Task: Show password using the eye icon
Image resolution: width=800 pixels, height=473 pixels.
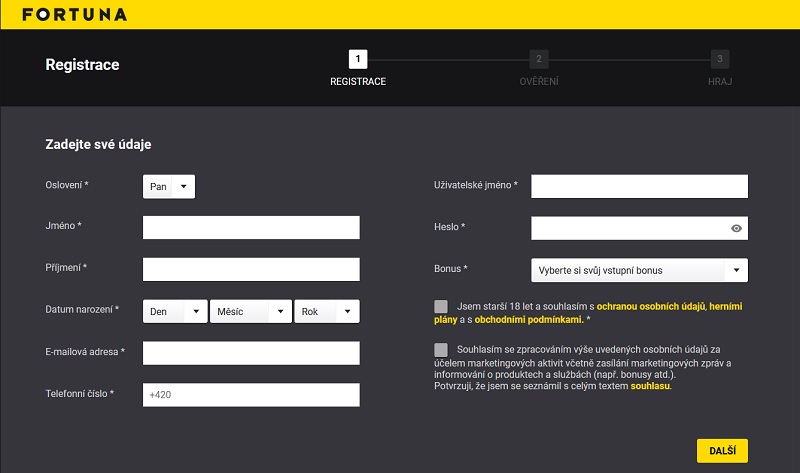Action: pos(736,228)
